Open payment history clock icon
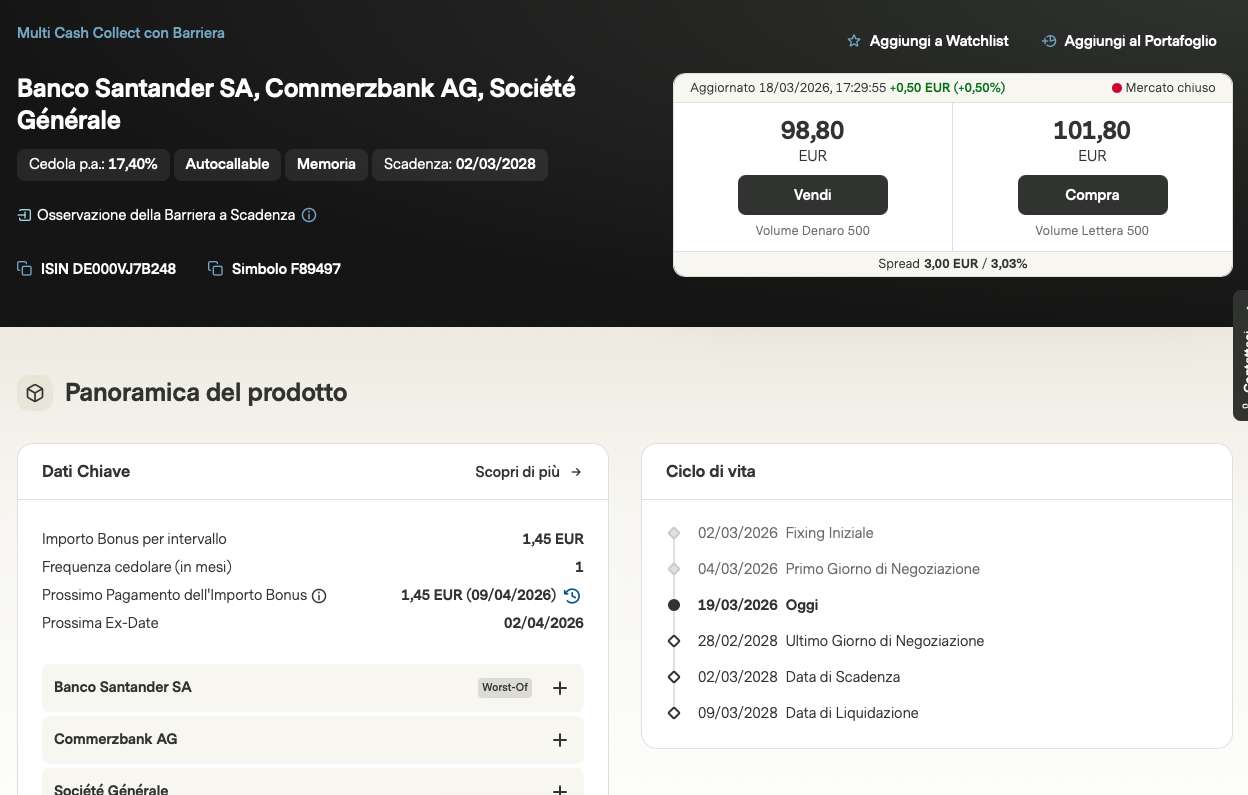The width and height of the screenshot is (1248, 795). click(572, 596)
